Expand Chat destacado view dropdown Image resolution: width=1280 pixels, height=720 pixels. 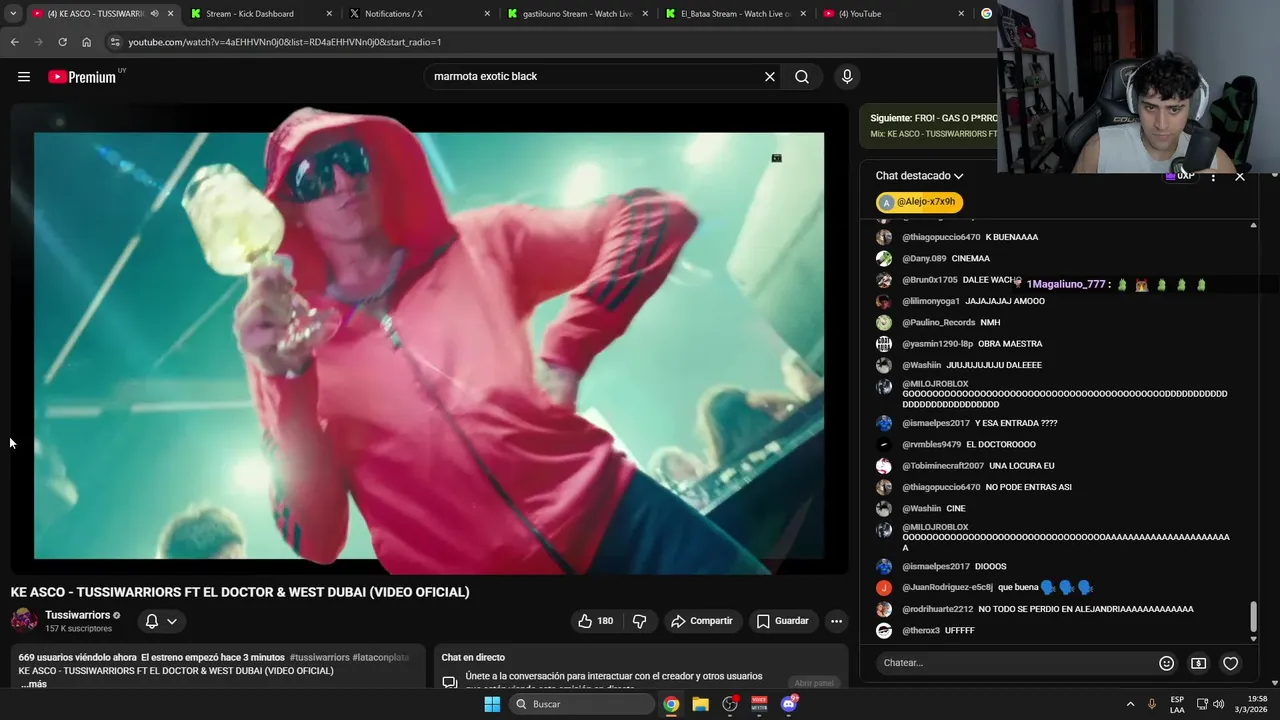pyautogui.click(x=919, y=176)
